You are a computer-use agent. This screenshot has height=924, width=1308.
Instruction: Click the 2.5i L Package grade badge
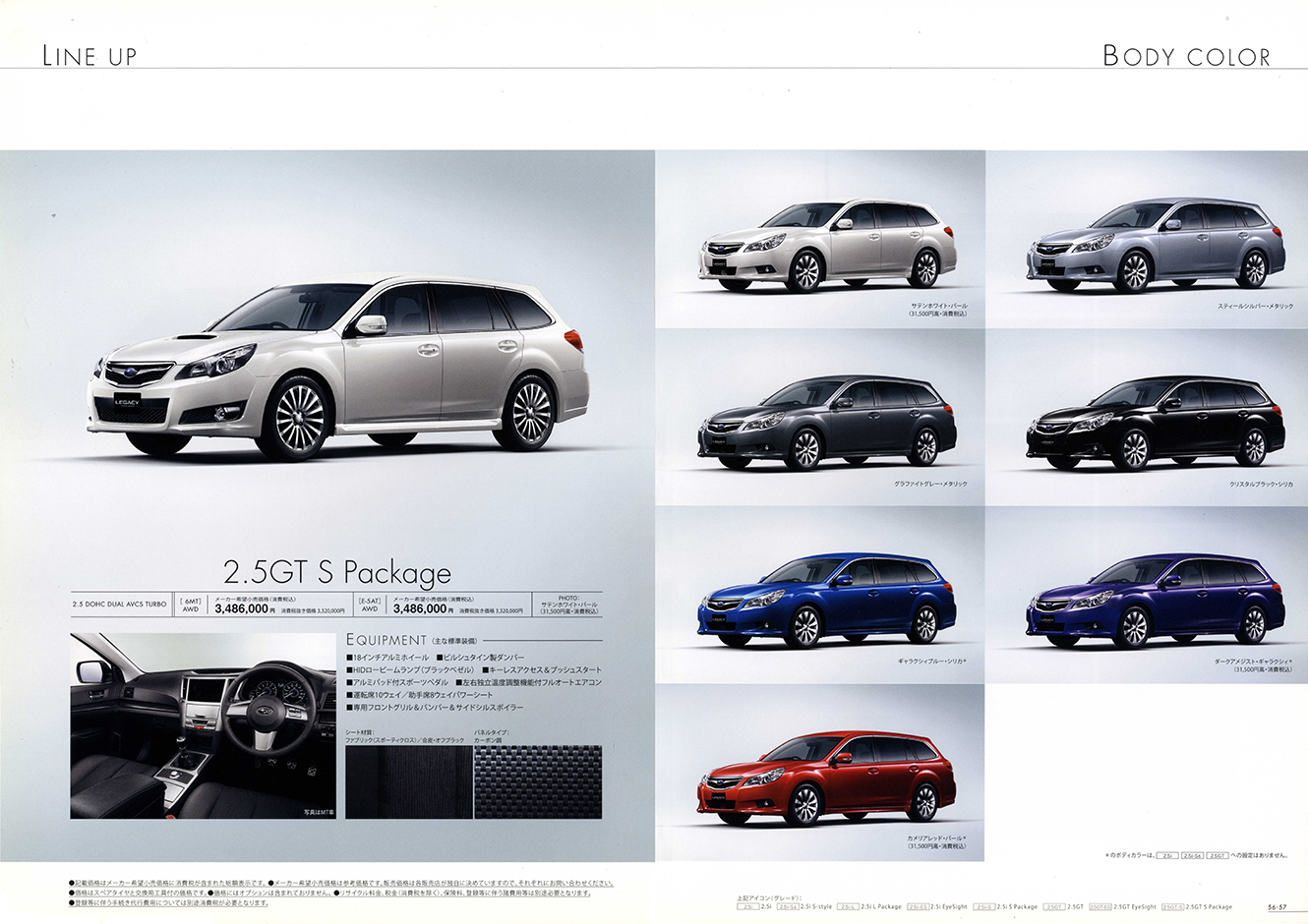(x=848, y=906)
